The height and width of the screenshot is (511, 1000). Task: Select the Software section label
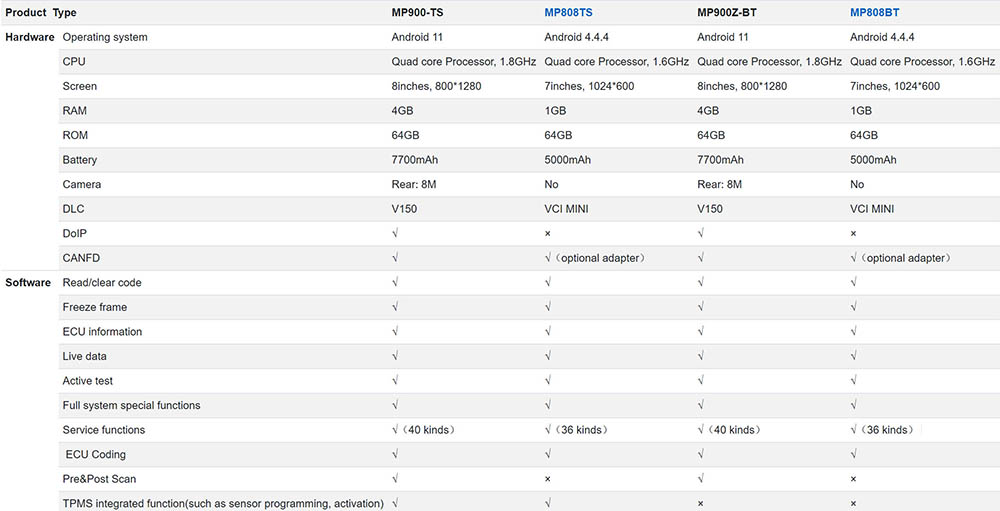pos(28,283)
